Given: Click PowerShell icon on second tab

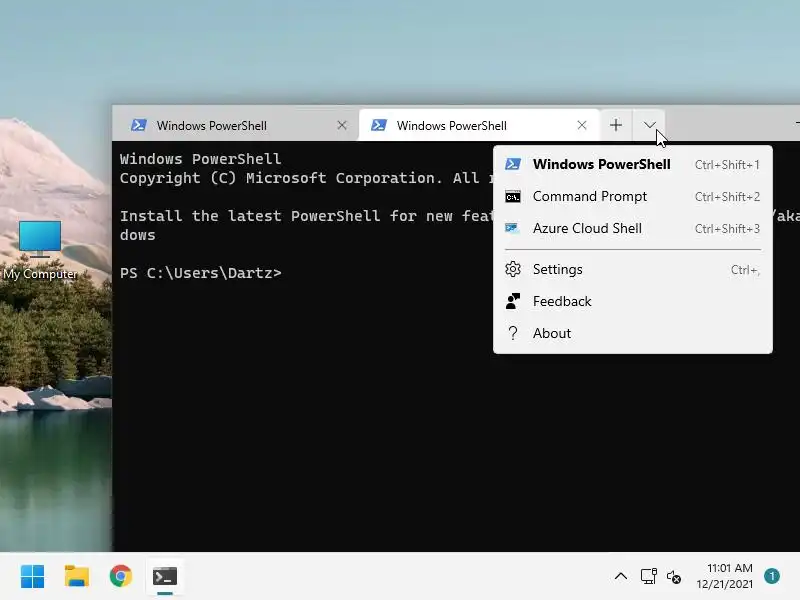Looking at the screenshot, I should pos(379,125).
